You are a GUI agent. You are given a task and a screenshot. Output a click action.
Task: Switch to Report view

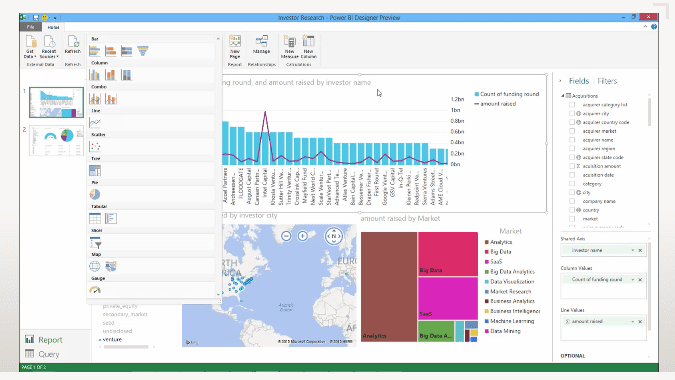(44, 340)
